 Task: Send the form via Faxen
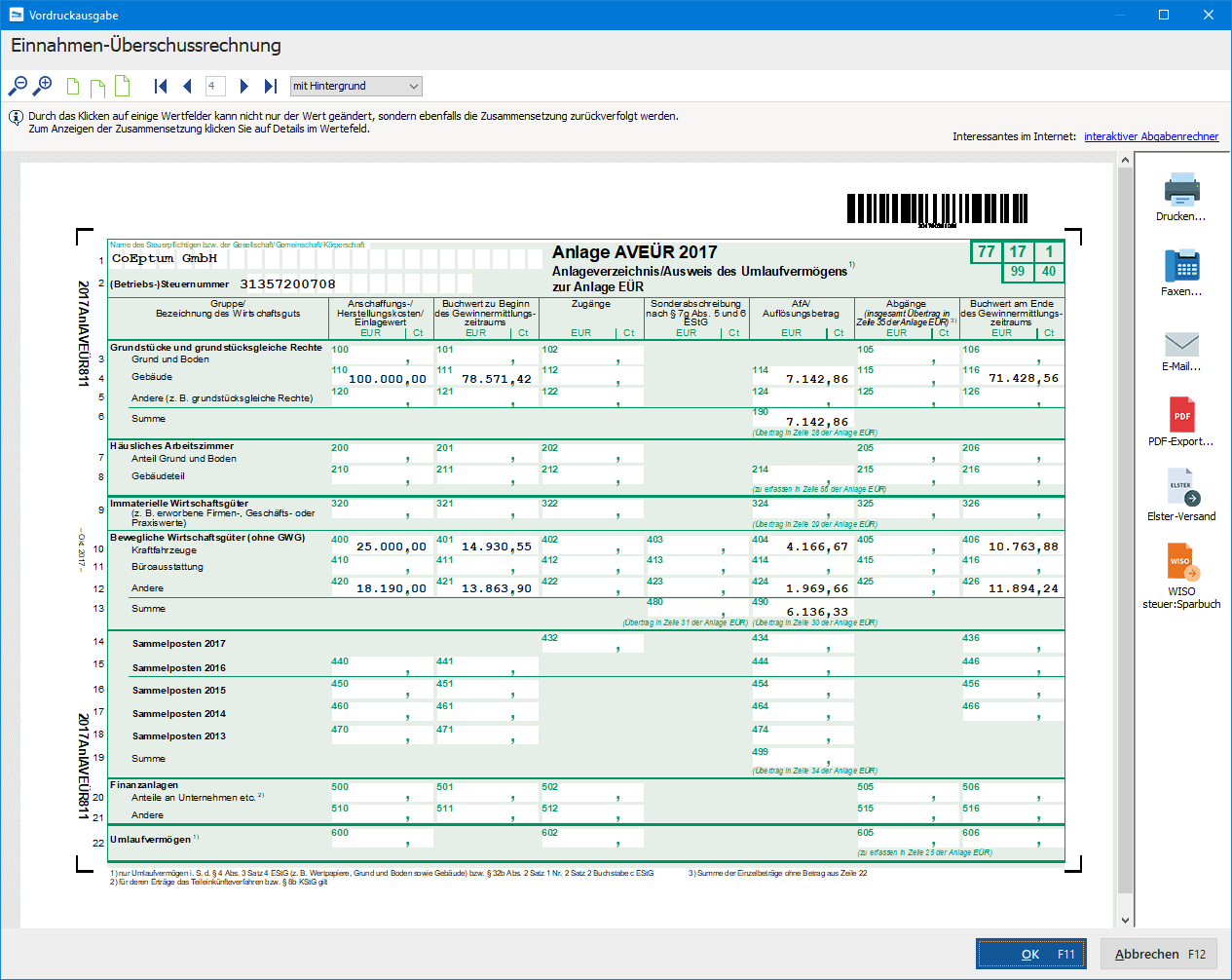(1181, 271)
